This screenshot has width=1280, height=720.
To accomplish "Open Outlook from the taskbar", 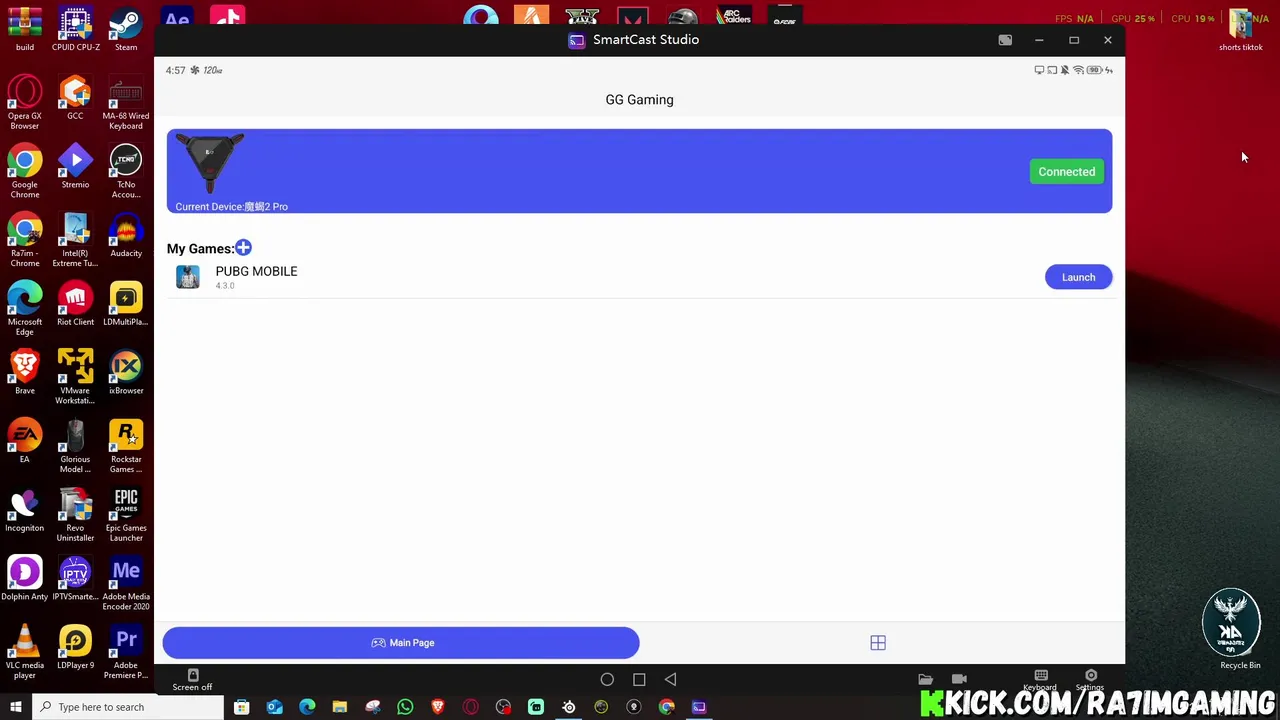I will (274, 707).
